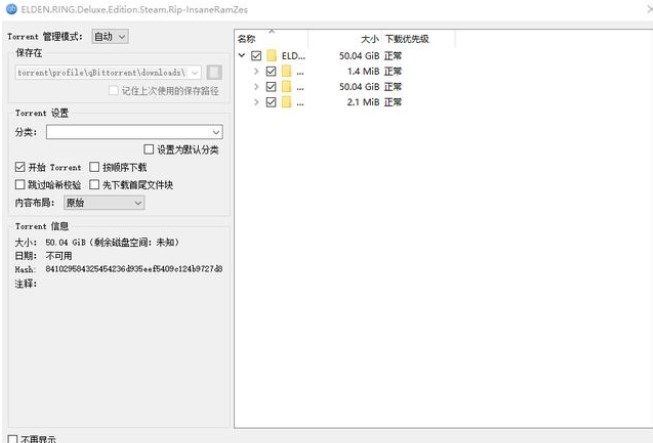Click priority 正常 for the 2.1 MiB row
The width and height of the screenshot is (653, 443).
pos(393,102)
